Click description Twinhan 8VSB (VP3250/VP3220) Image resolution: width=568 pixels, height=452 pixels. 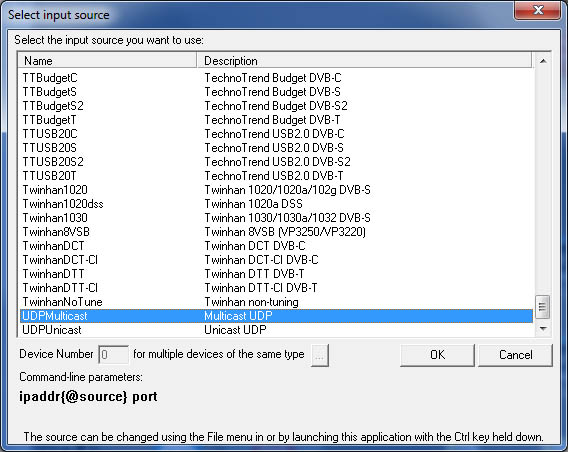(285, 232)
